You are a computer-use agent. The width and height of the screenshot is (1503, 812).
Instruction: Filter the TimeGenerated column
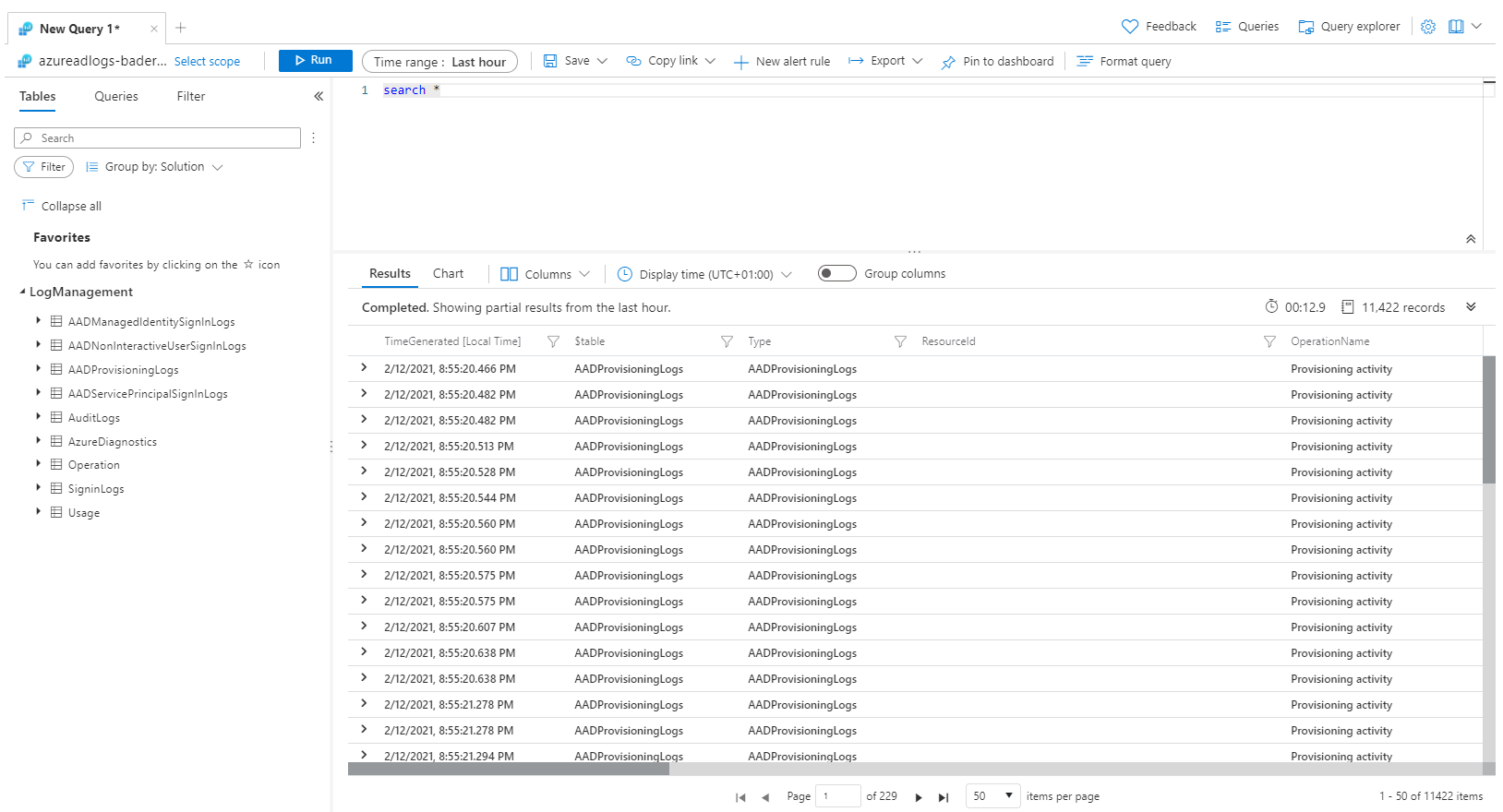(x=553, y=341)
